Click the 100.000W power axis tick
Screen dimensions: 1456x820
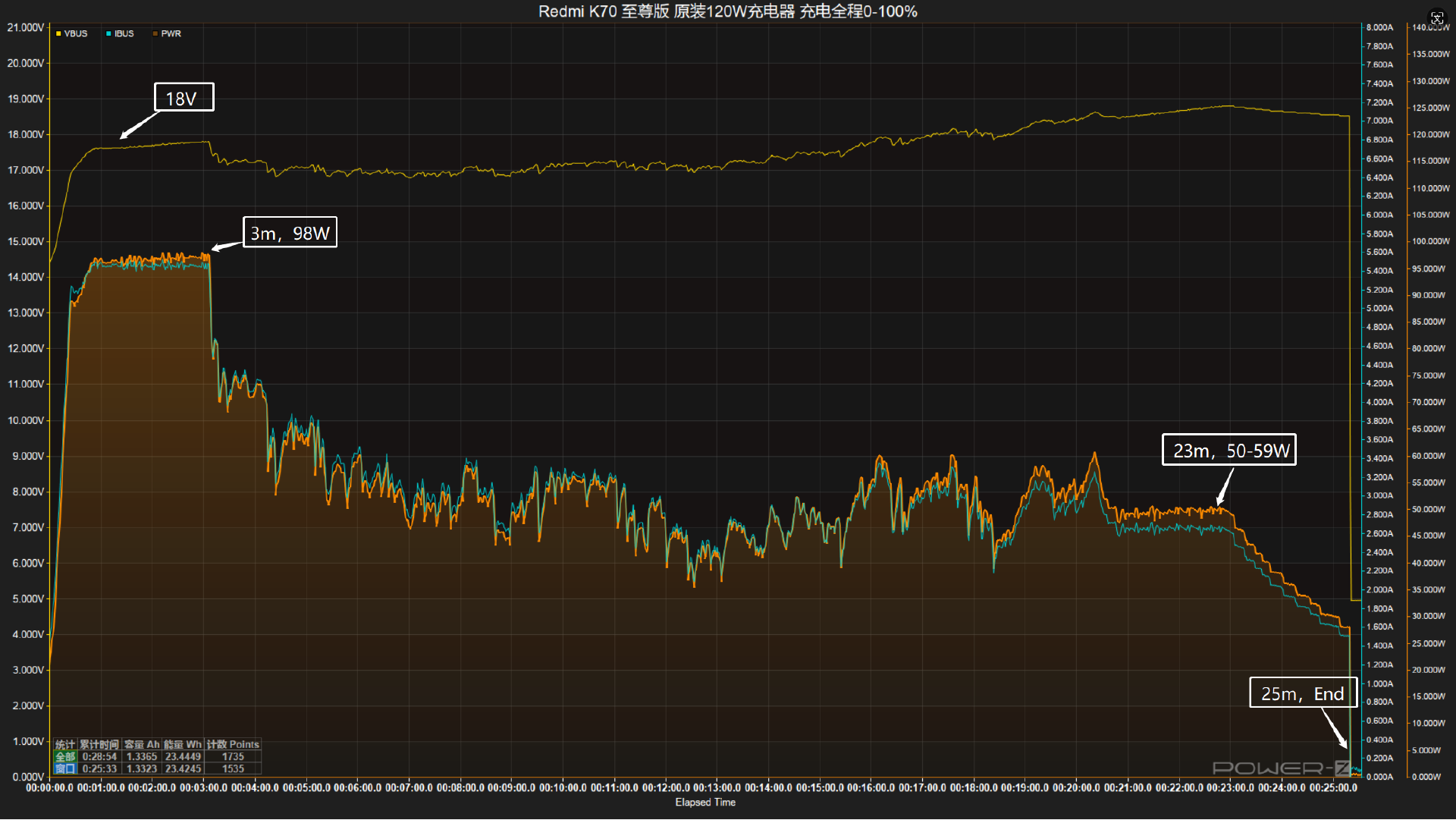coord(1430,241)
